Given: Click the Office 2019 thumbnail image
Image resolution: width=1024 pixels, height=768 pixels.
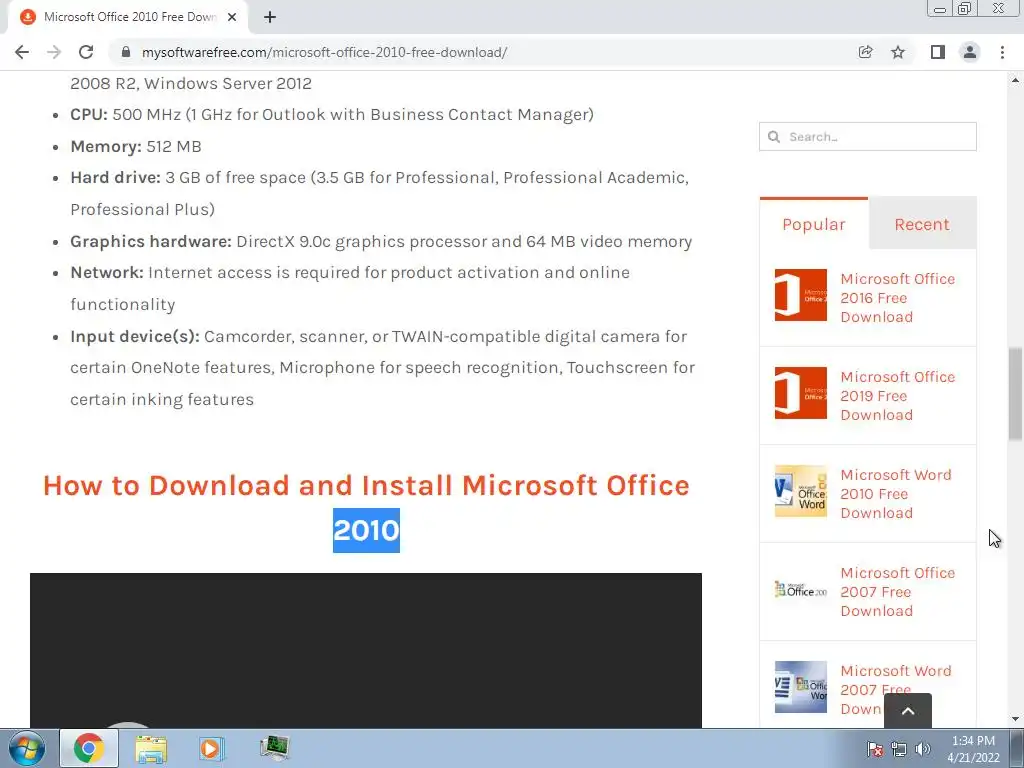Looking at the screenshot, I should 801,393.
